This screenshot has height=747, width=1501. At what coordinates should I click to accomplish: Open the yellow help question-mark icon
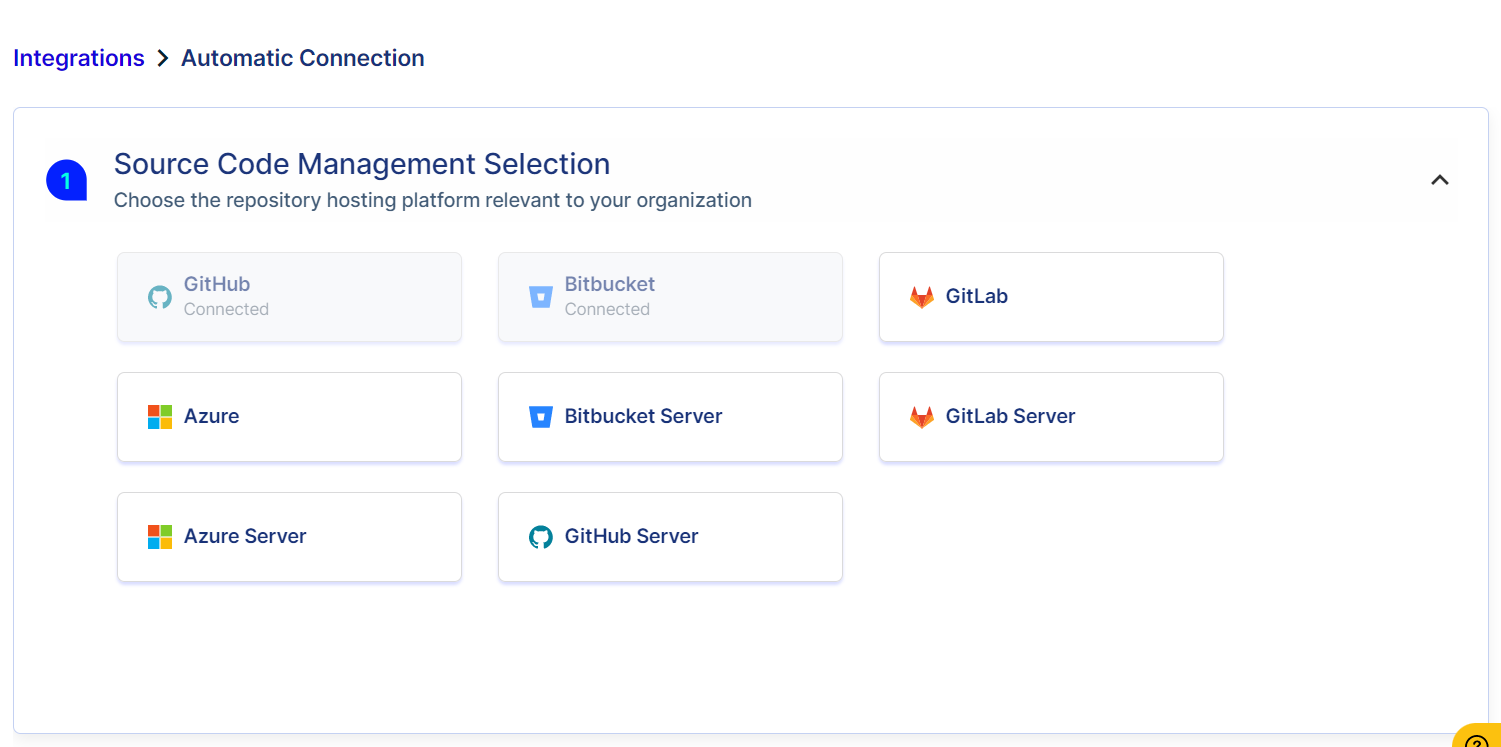[x=1477, y=738]
